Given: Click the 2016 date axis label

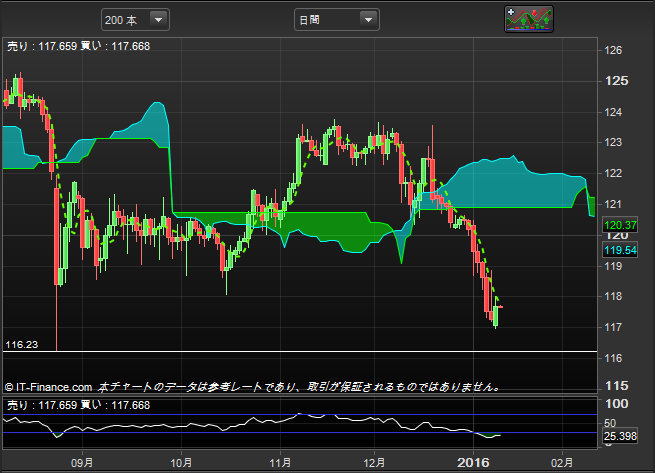Looking at the screenshot, I should [473, 462].
